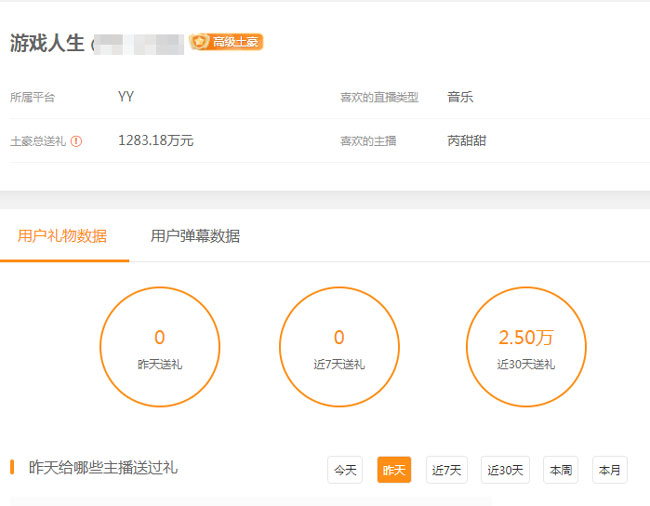Click the 近7天送礼 circle statistic
This screenshot has height=506, width=650.
point(339,347)
